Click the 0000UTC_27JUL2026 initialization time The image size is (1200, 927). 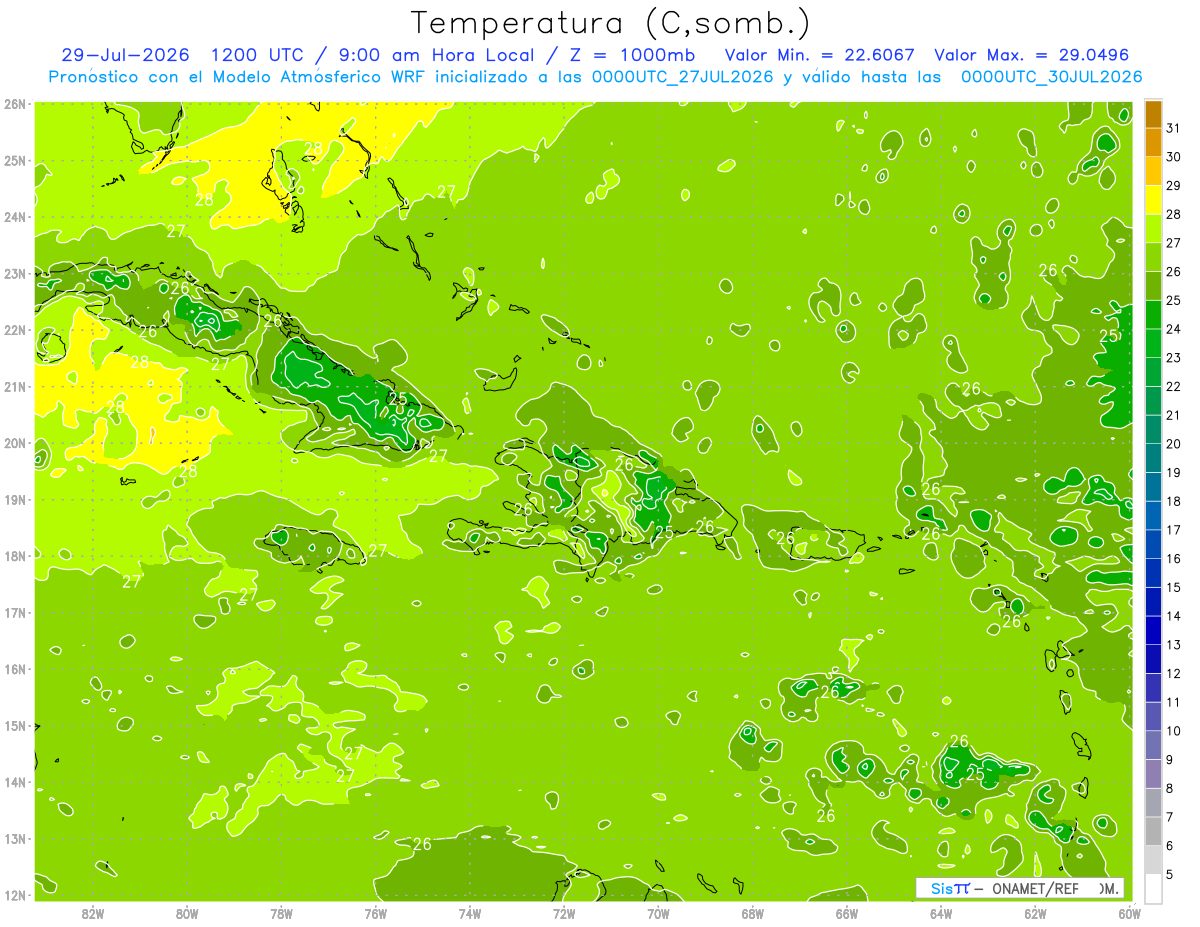pyautogui.click(x=683, y=77)
